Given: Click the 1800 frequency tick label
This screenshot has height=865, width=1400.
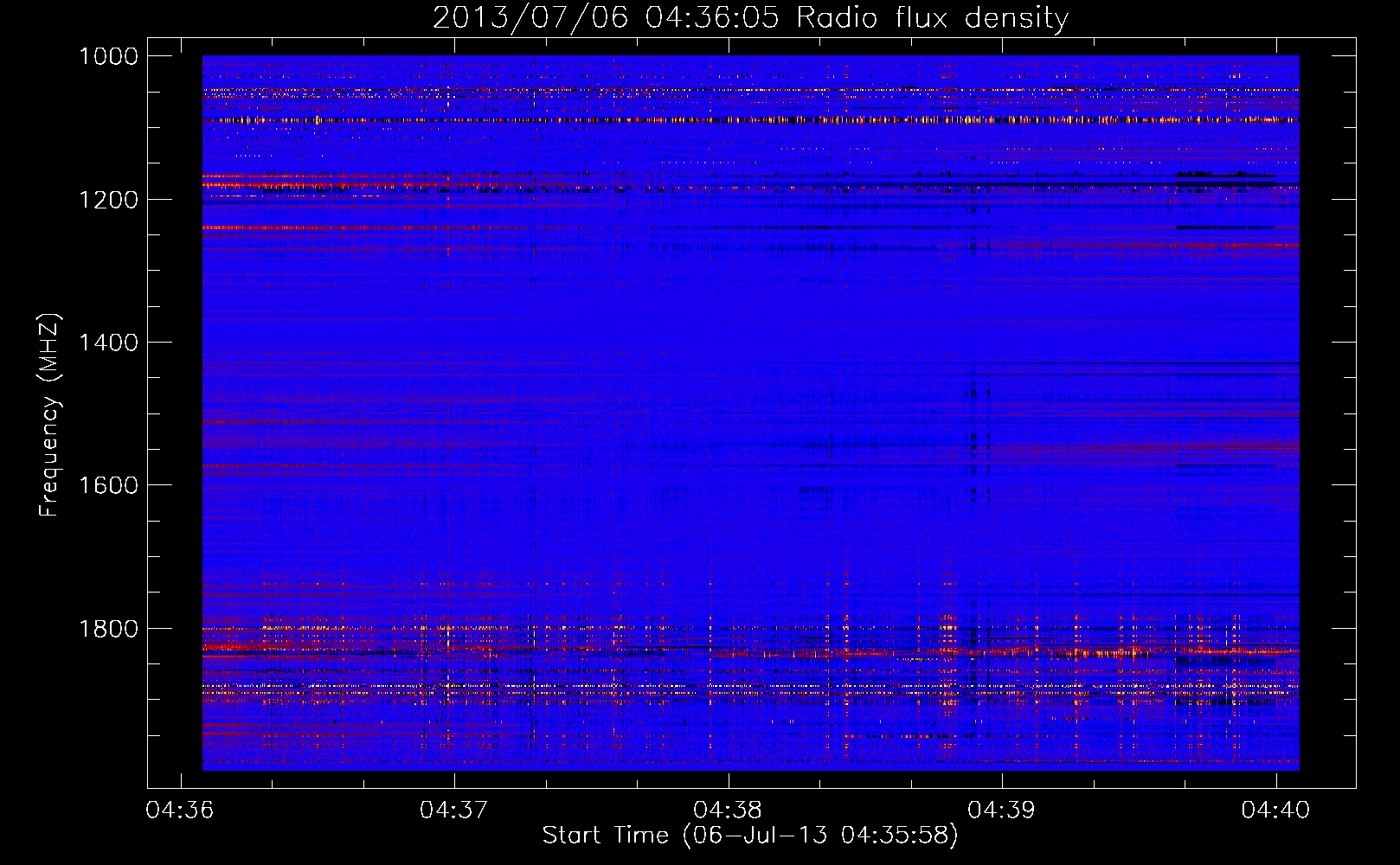Looking at the screenshot, I should pos(108,629).
